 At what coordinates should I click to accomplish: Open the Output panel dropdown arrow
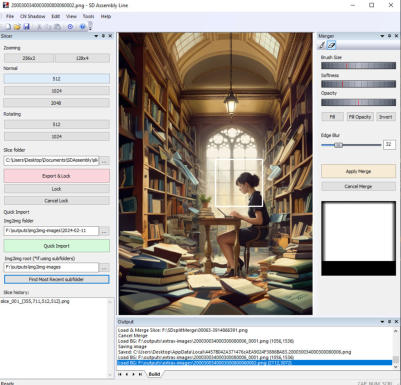pos(382,322)
